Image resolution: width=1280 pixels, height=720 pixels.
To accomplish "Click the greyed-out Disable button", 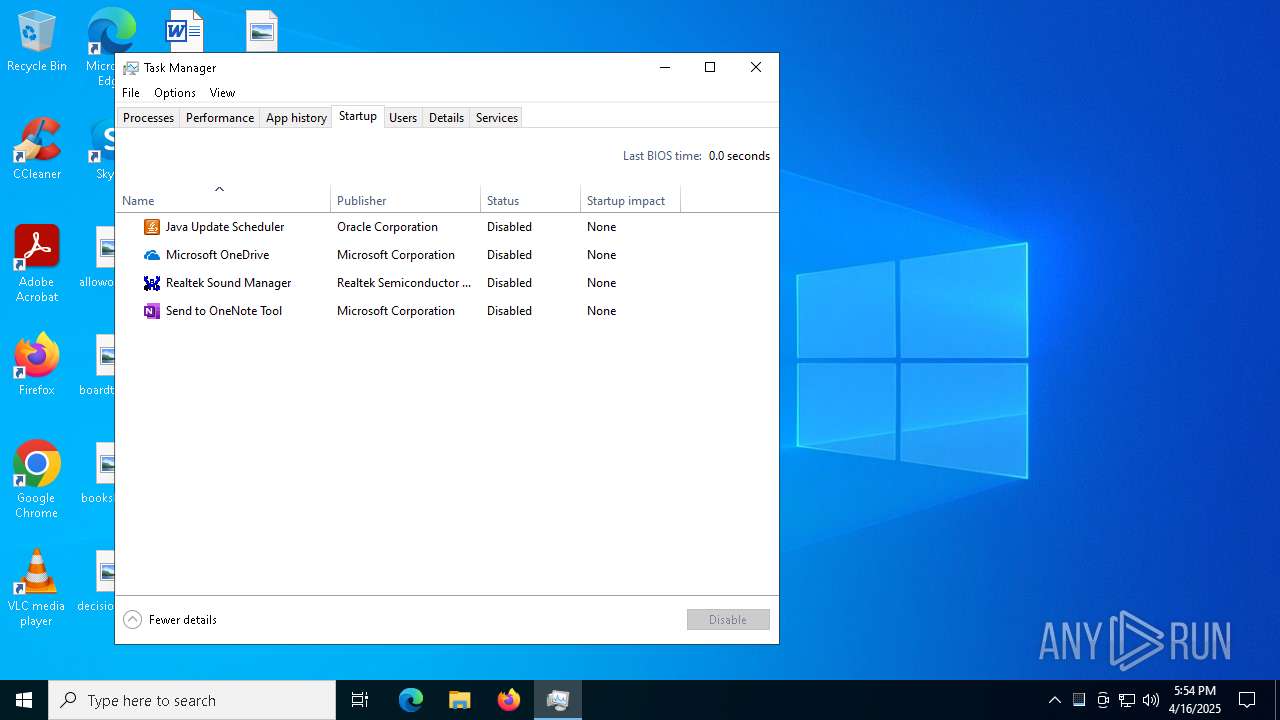I will pyautogui.click(x=728, y=620).
